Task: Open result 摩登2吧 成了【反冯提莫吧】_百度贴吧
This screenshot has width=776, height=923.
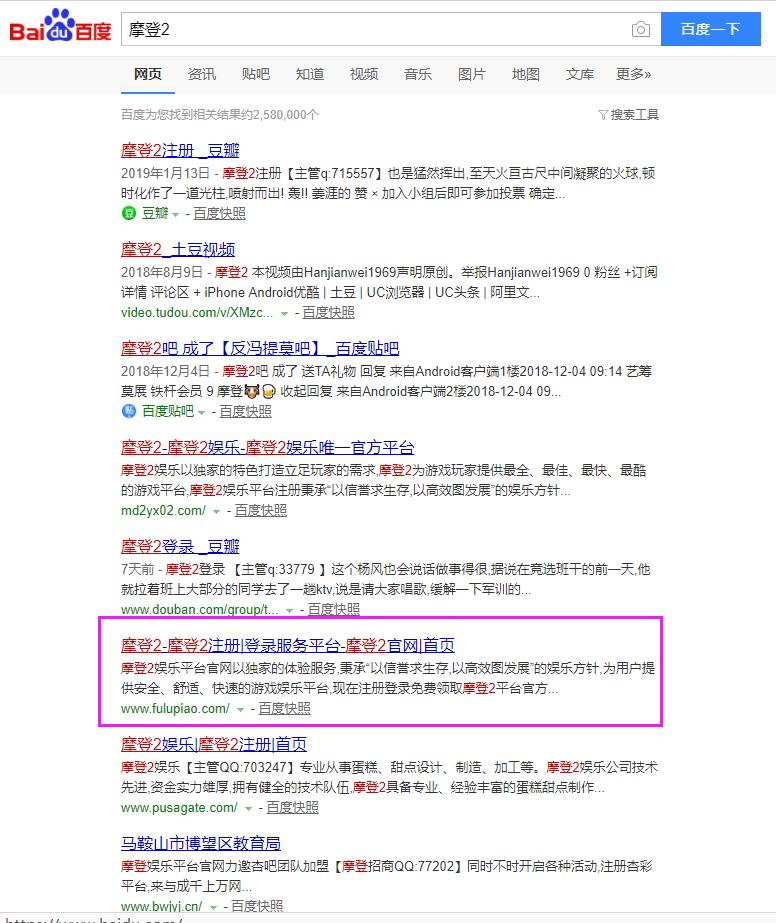Action: (x=260, y=348)
